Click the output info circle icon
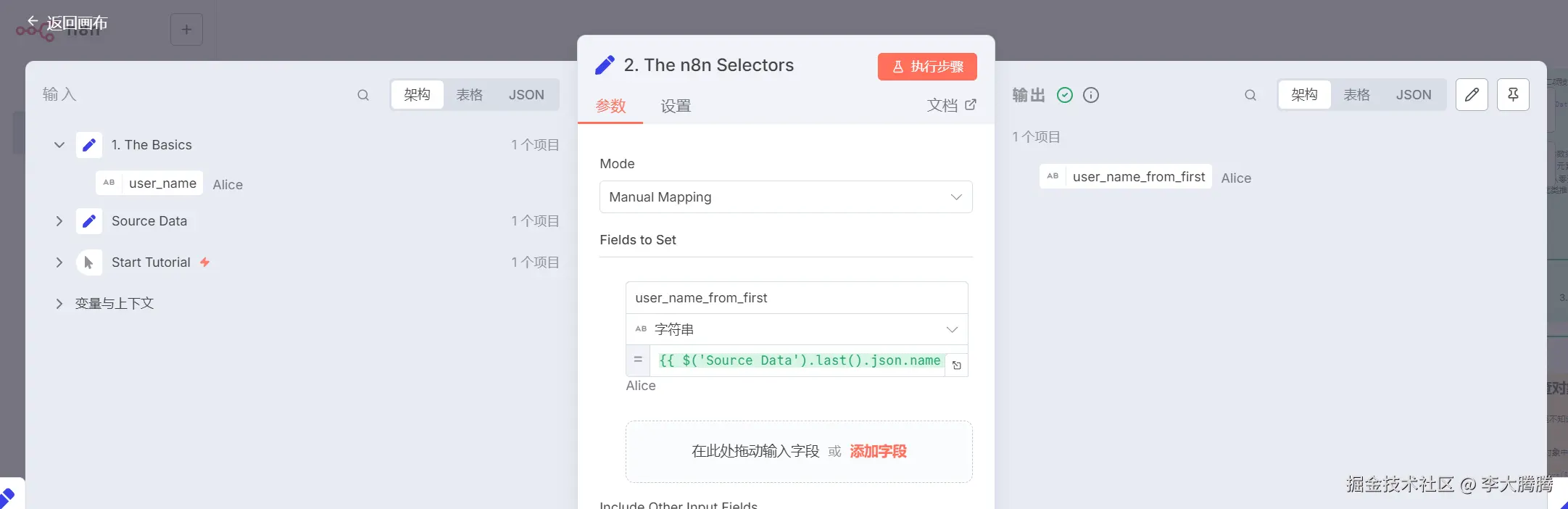The width and height of the screenshot is (1568, 509). (x=1091, y=95)
